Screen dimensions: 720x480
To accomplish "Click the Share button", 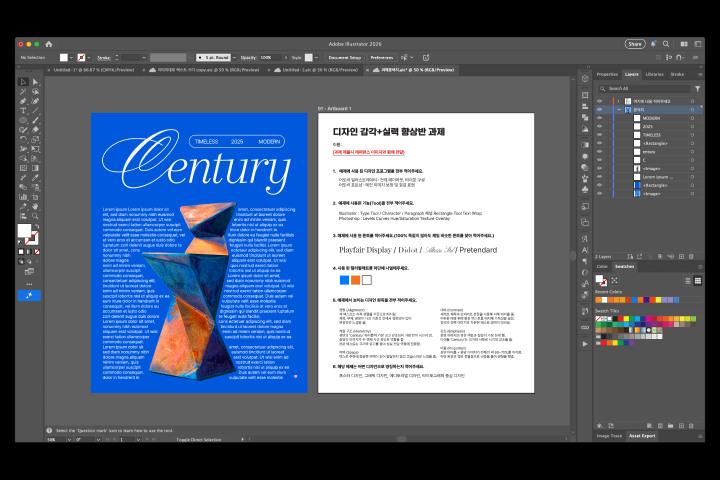I will coord(635,44).
